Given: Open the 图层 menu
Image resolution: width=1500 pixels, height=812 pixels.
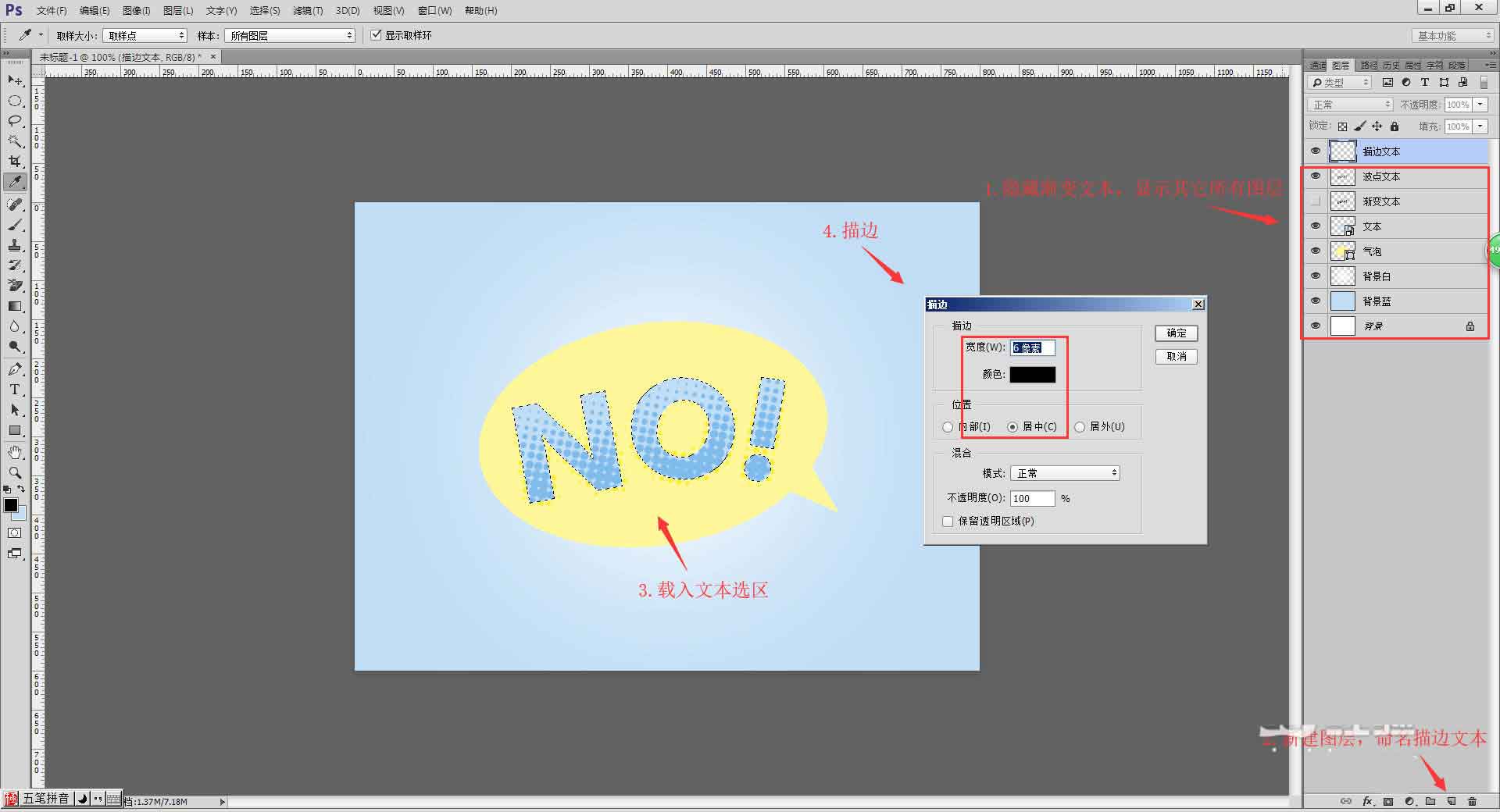Looking at the screenshot, I should click(x=178, y=11).
